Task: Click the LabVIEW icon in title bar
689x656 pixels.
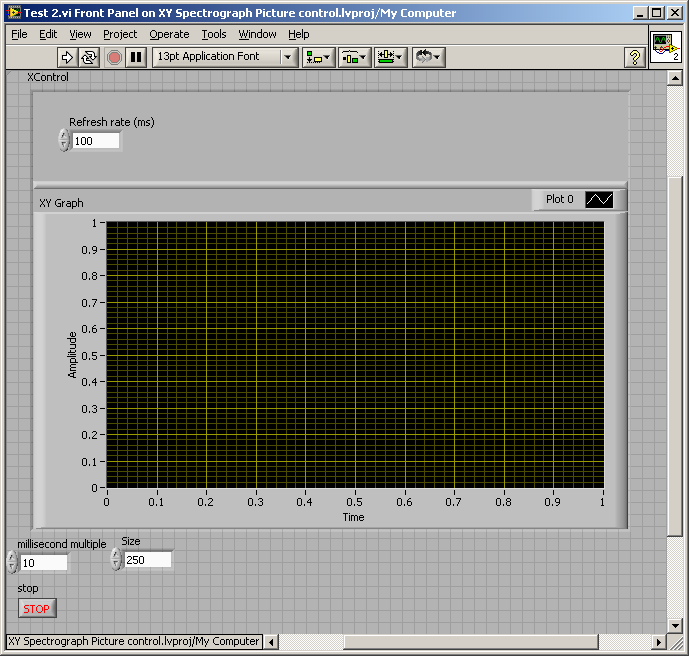Action: 14,13
